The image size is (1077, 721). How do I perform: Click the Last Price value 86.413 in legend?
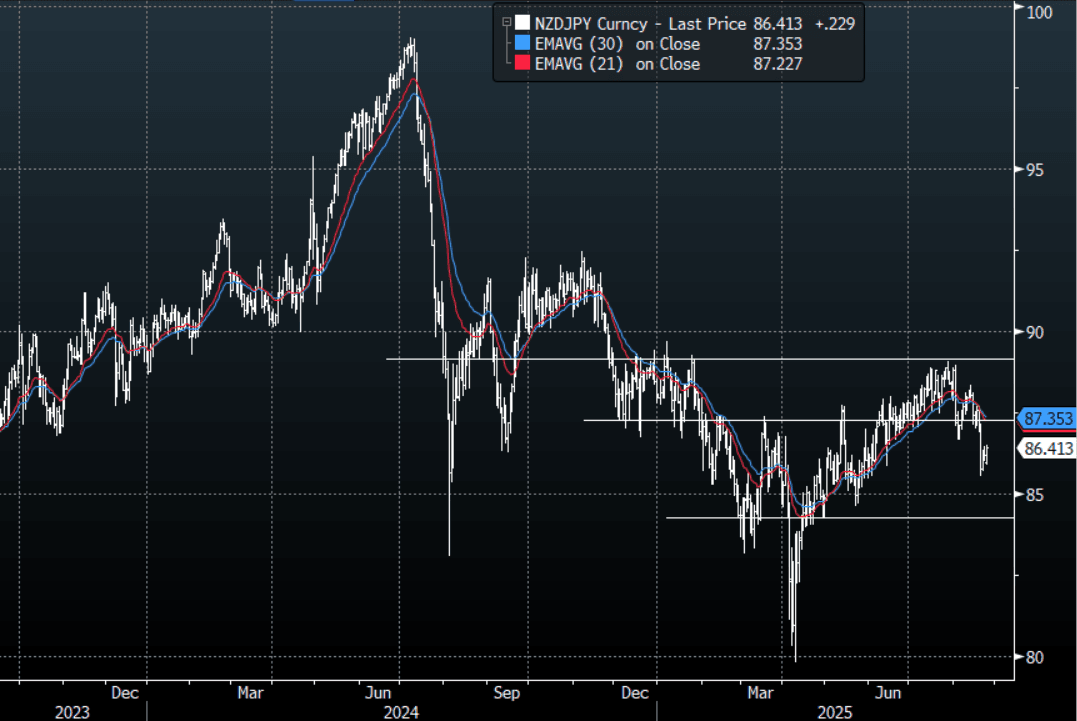(778, 24)
